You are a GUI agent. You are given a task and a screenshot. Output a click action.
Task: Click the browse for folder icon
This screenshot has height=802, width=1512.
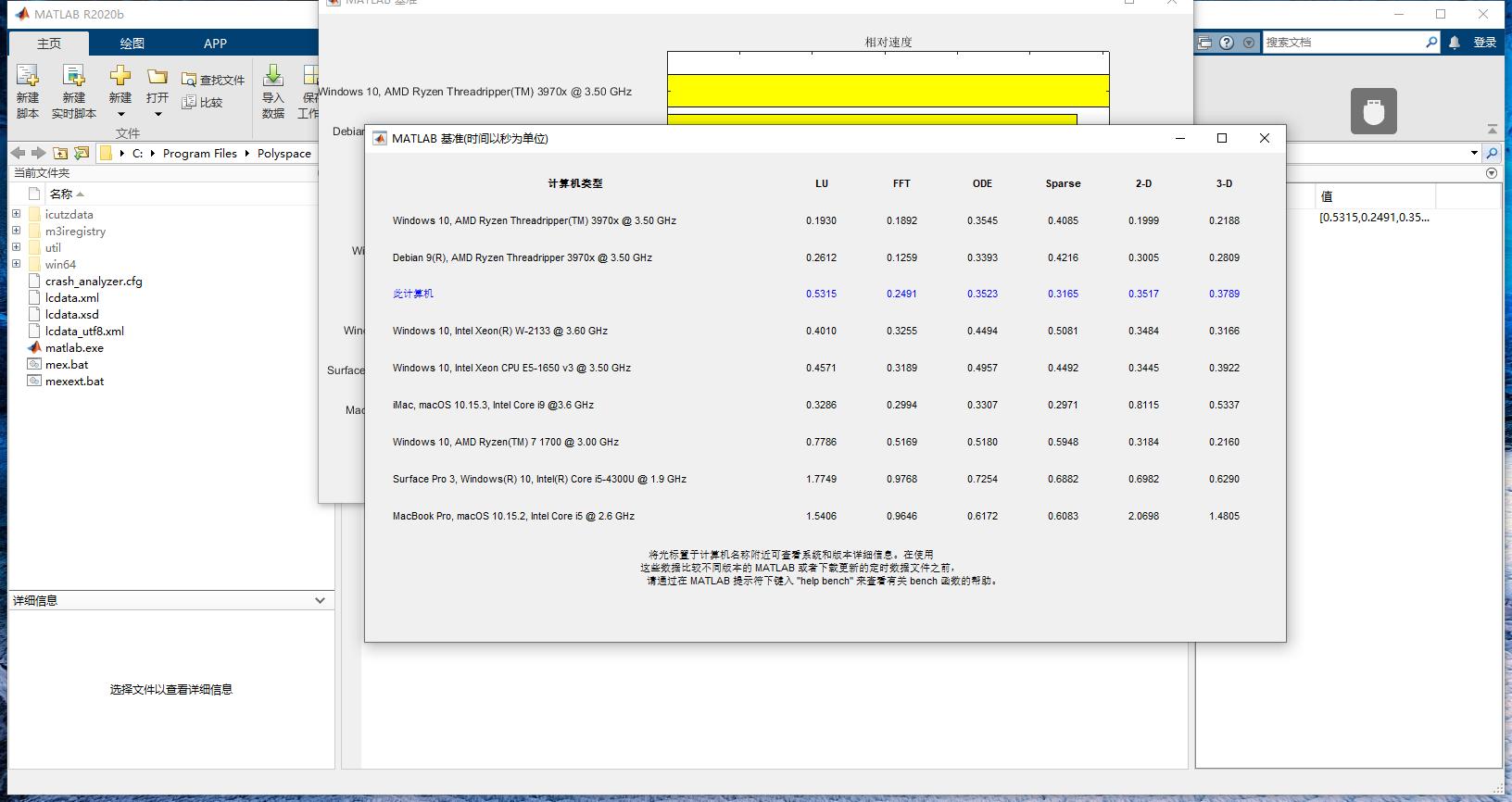point(82,153)
